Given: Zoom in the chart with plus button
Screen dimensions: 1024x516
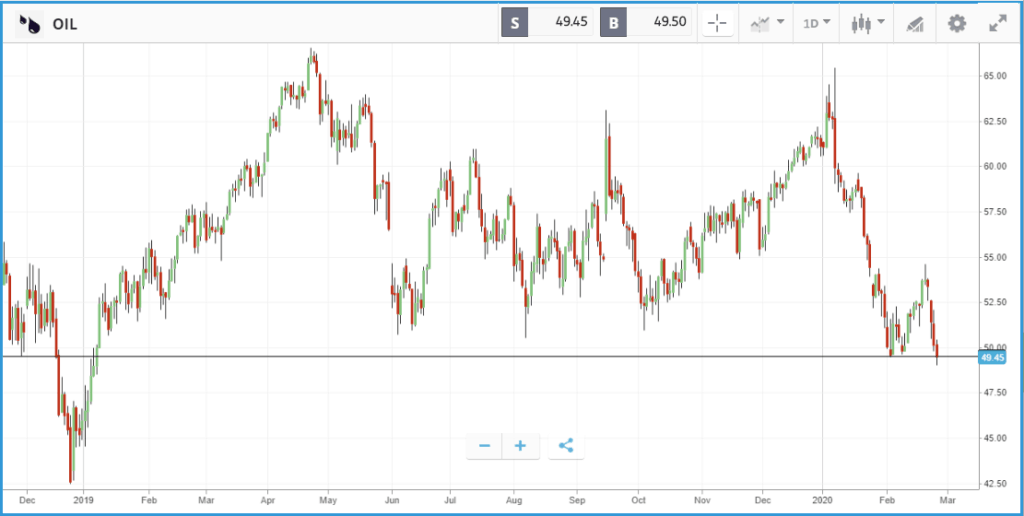Looking at the screenshot, I should [x=520, y=446].
